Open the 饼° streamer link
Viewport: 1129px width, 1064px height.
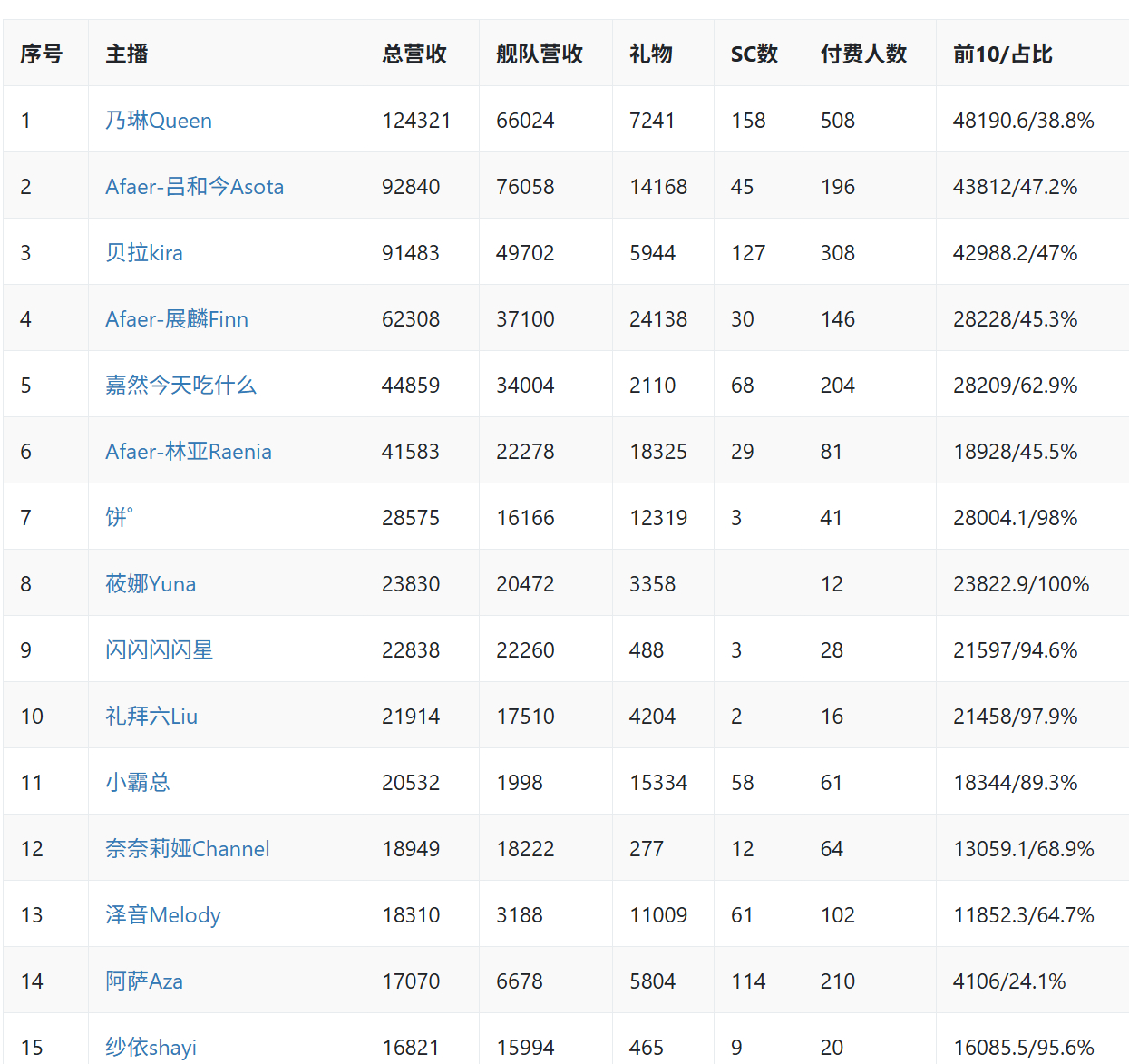(119, 518)
